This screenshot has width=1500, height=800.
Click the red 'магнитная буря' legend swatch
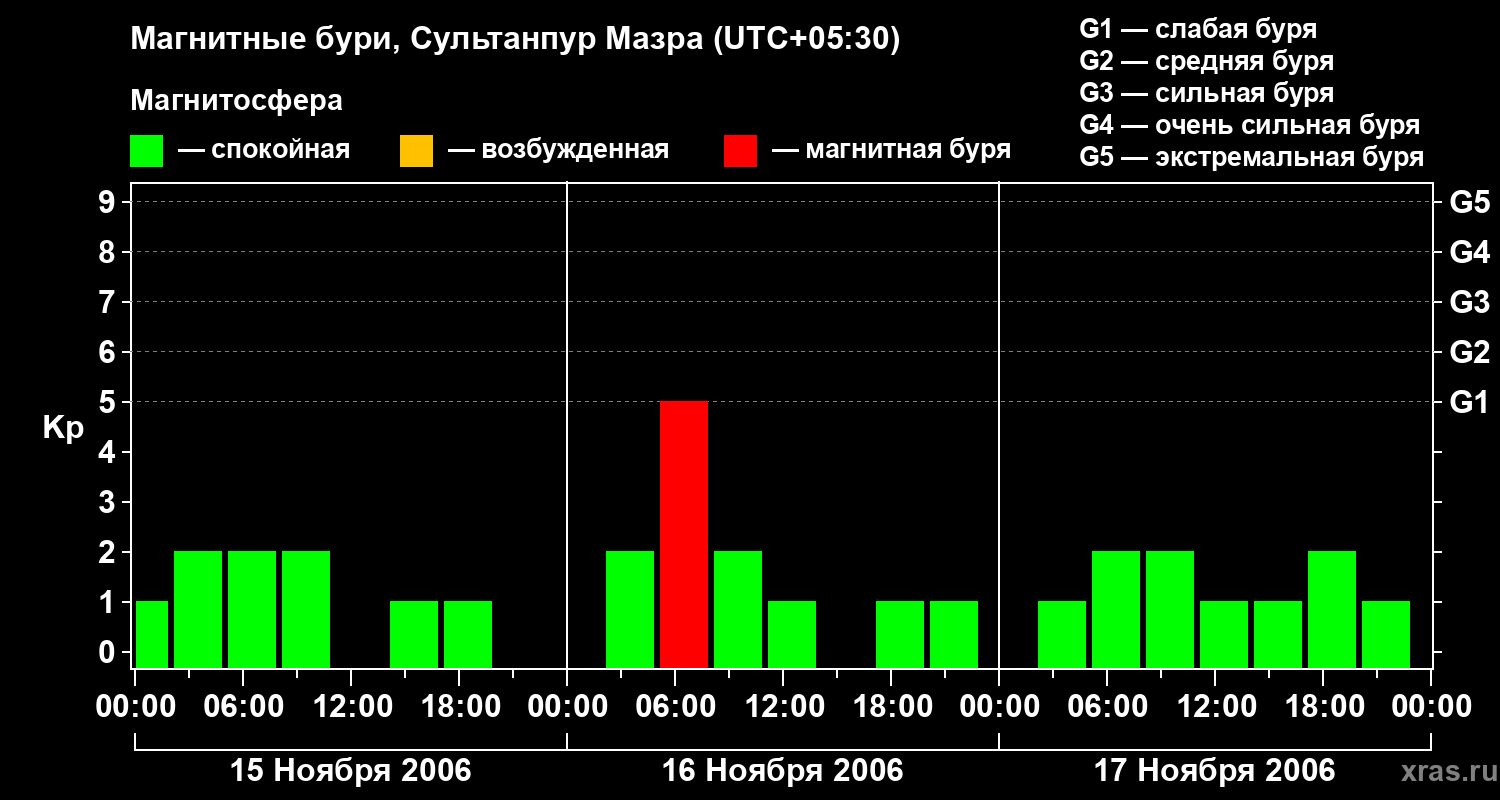pos(740,151)
